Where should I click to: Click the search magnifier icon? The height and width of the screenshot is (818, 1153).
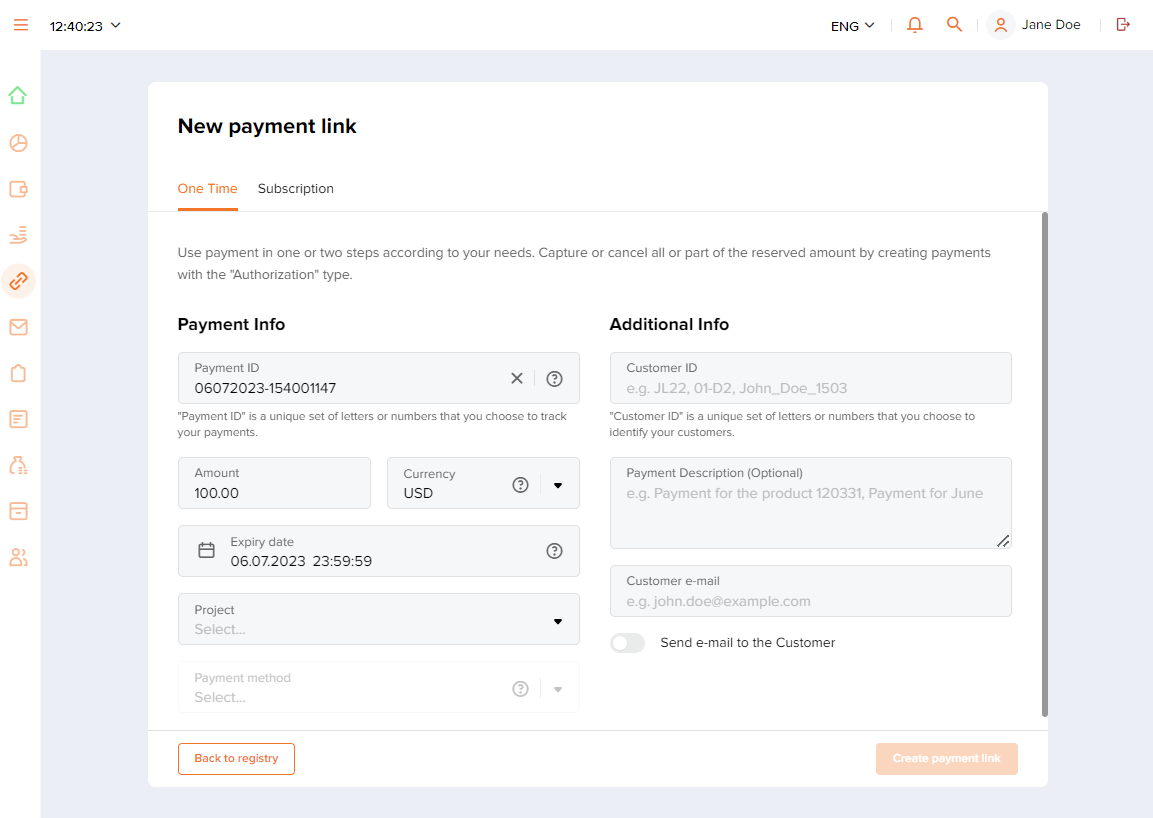coord(954,24)
